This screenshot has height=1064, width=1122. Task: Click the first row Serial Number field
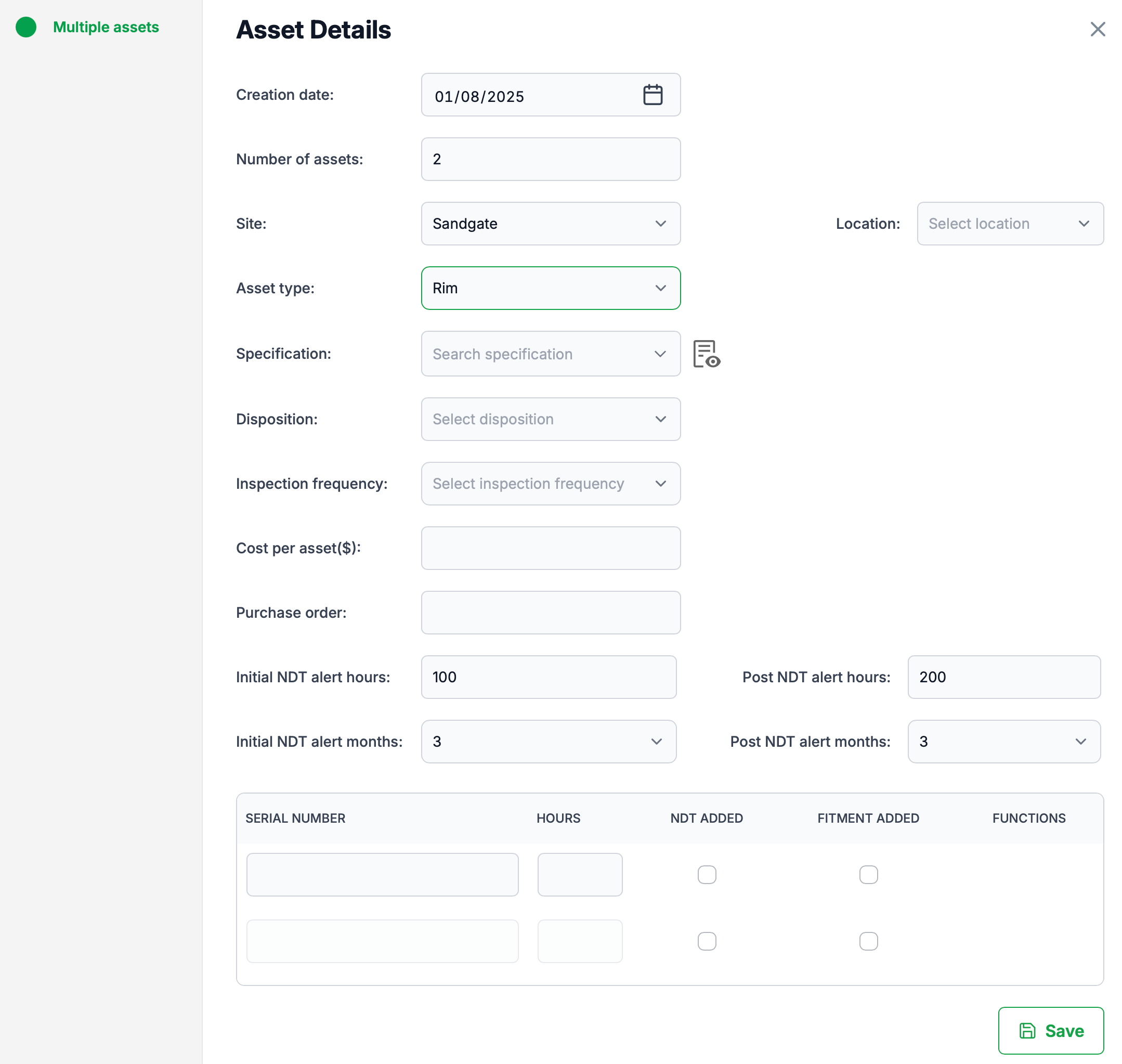click(x=382, y=874)
